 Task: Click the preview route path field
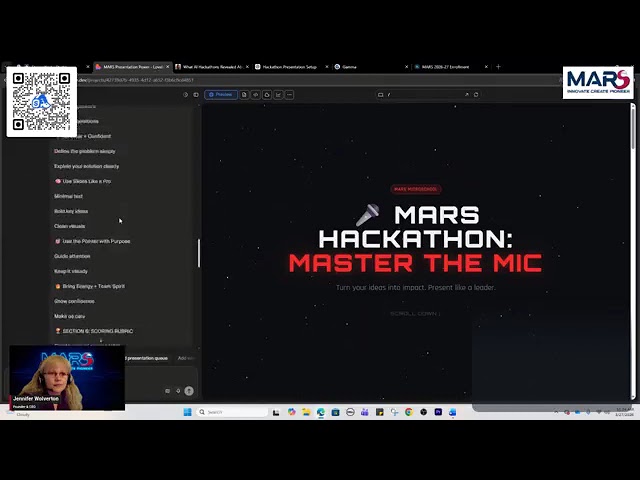[x=424, y=95]
